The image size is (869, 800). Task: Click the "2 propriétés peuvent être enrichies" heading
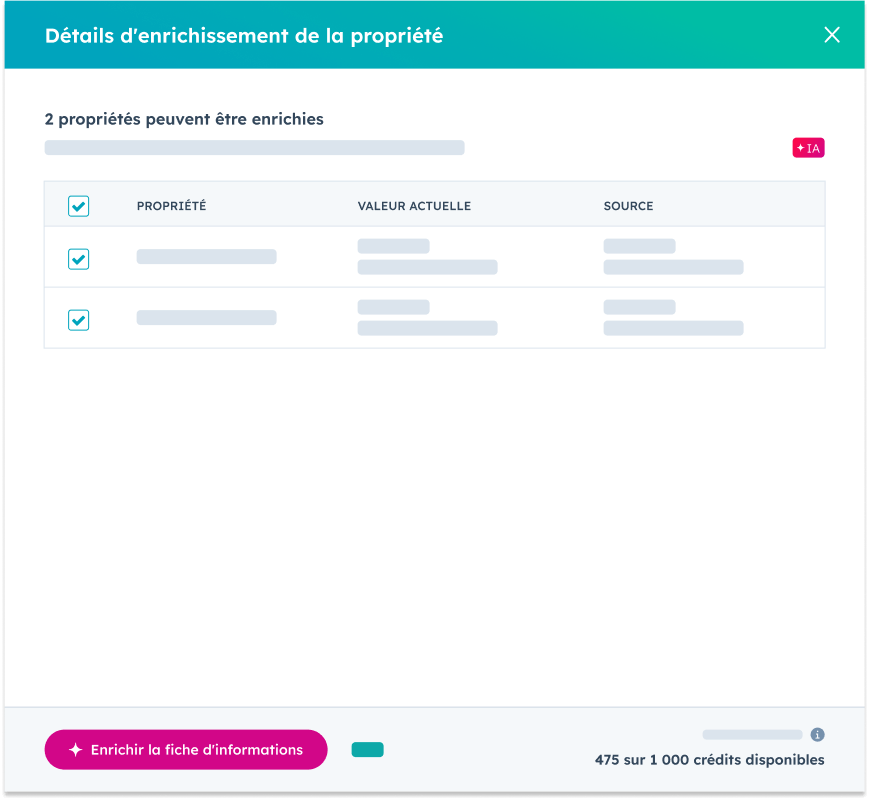184,119
